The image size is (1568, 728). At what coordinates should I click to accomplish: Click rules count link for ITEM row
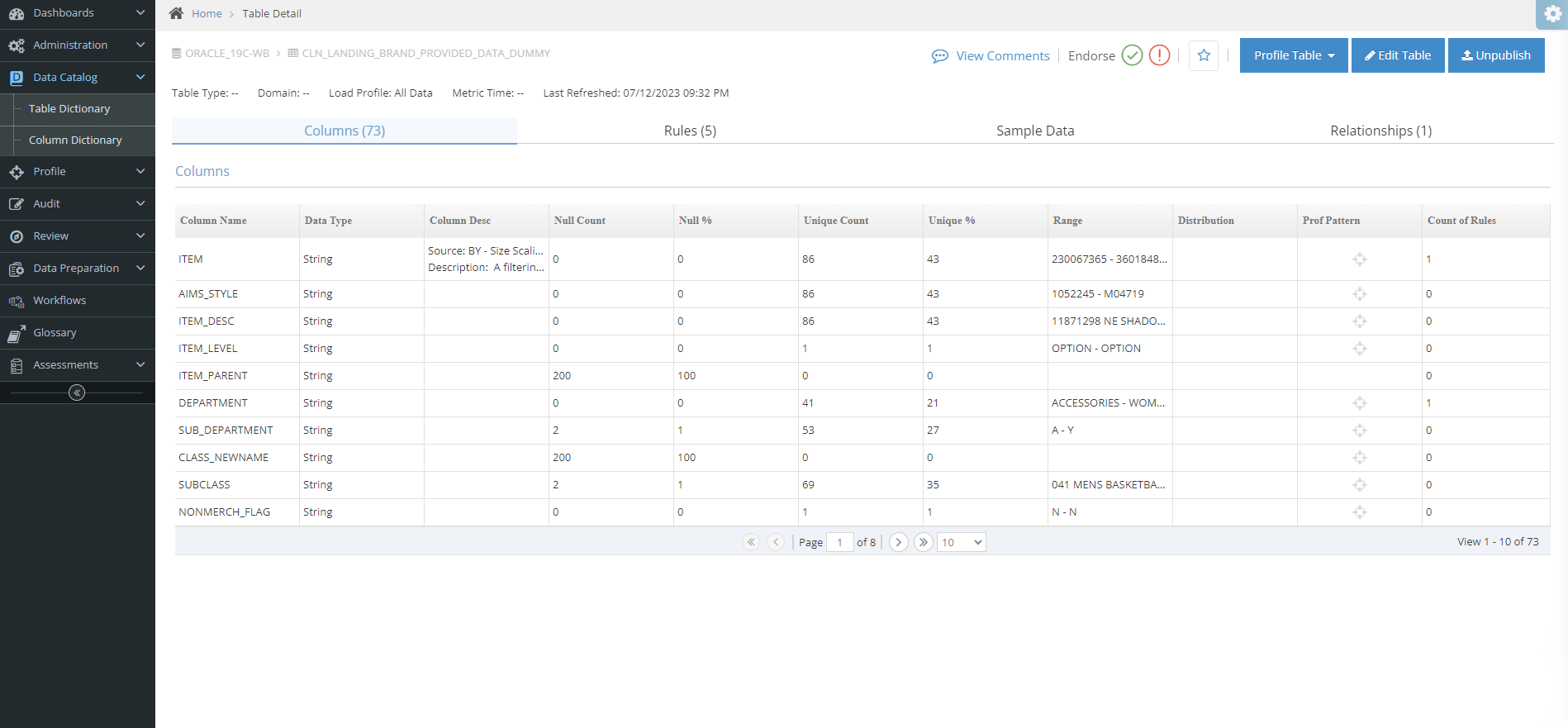[1428, 259]
